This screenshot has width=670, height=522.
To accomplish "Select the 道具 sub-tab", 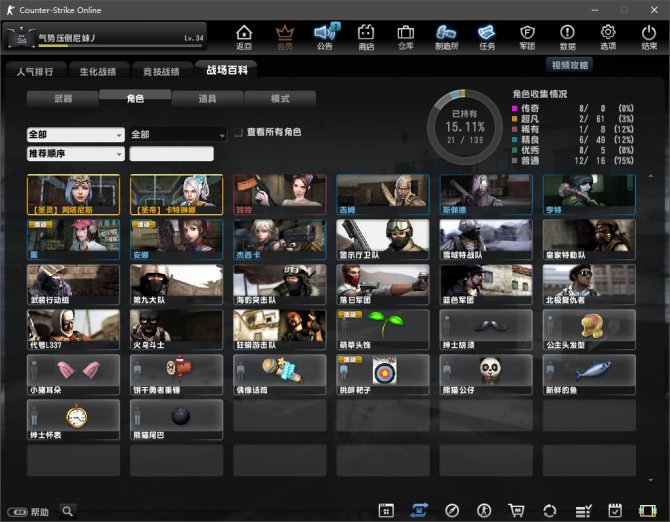I will tap(207, 99).
